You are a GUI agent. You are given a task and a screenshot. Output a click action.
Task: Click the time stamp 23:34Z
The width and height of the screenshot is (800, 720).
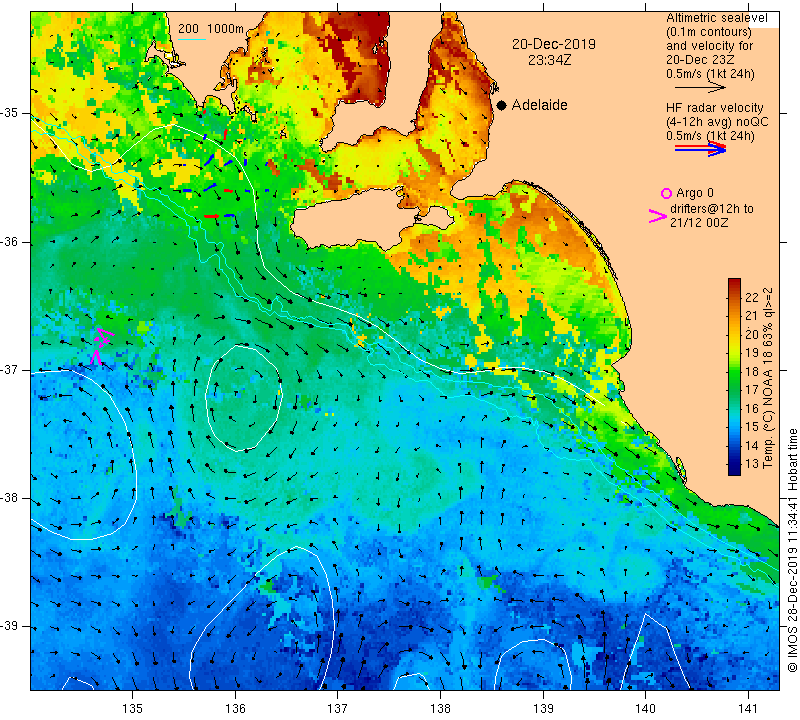(549, 60)
